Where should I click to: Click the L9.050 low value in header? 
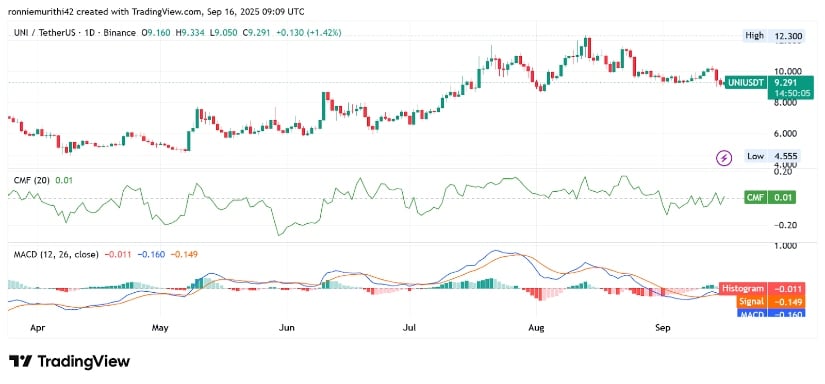point(224,33)
